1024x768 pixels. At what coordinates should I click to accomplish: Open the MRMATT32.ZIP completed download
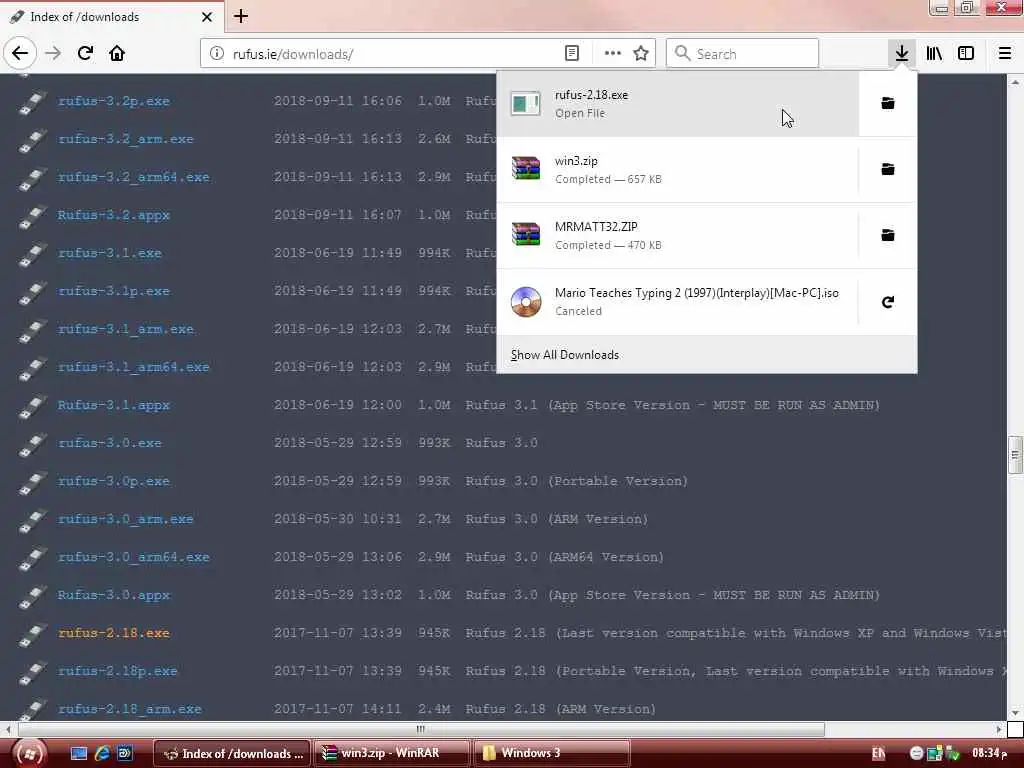click(678, 235)
